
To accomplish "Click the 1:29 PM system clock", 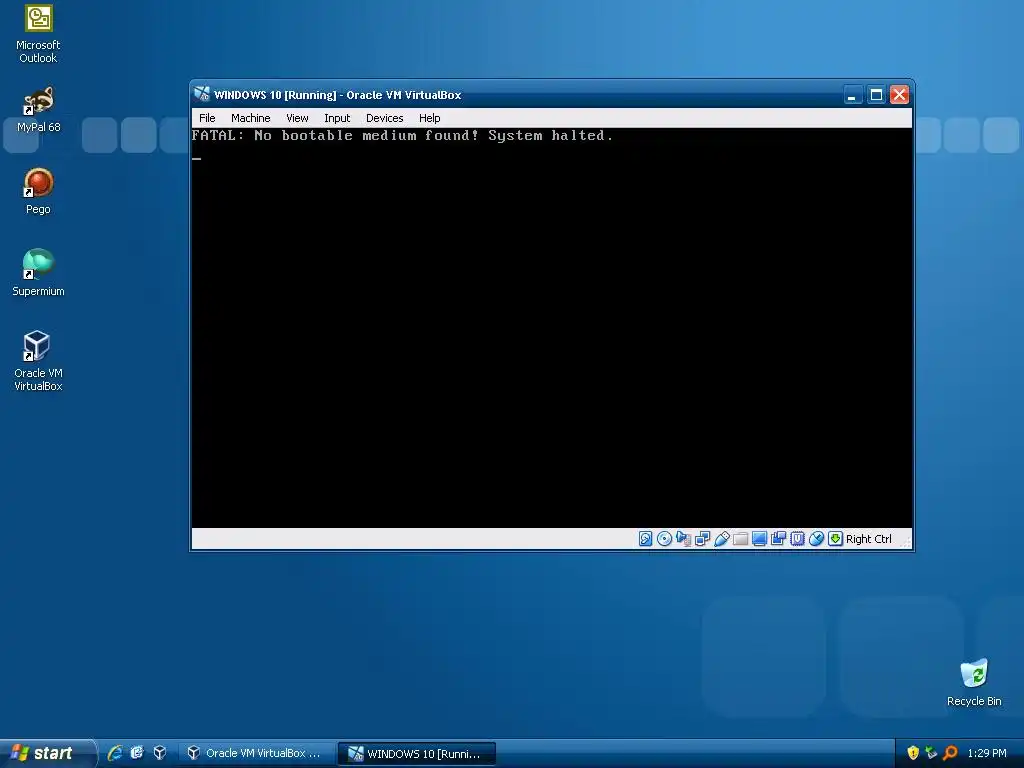I will tap(987, 753).
